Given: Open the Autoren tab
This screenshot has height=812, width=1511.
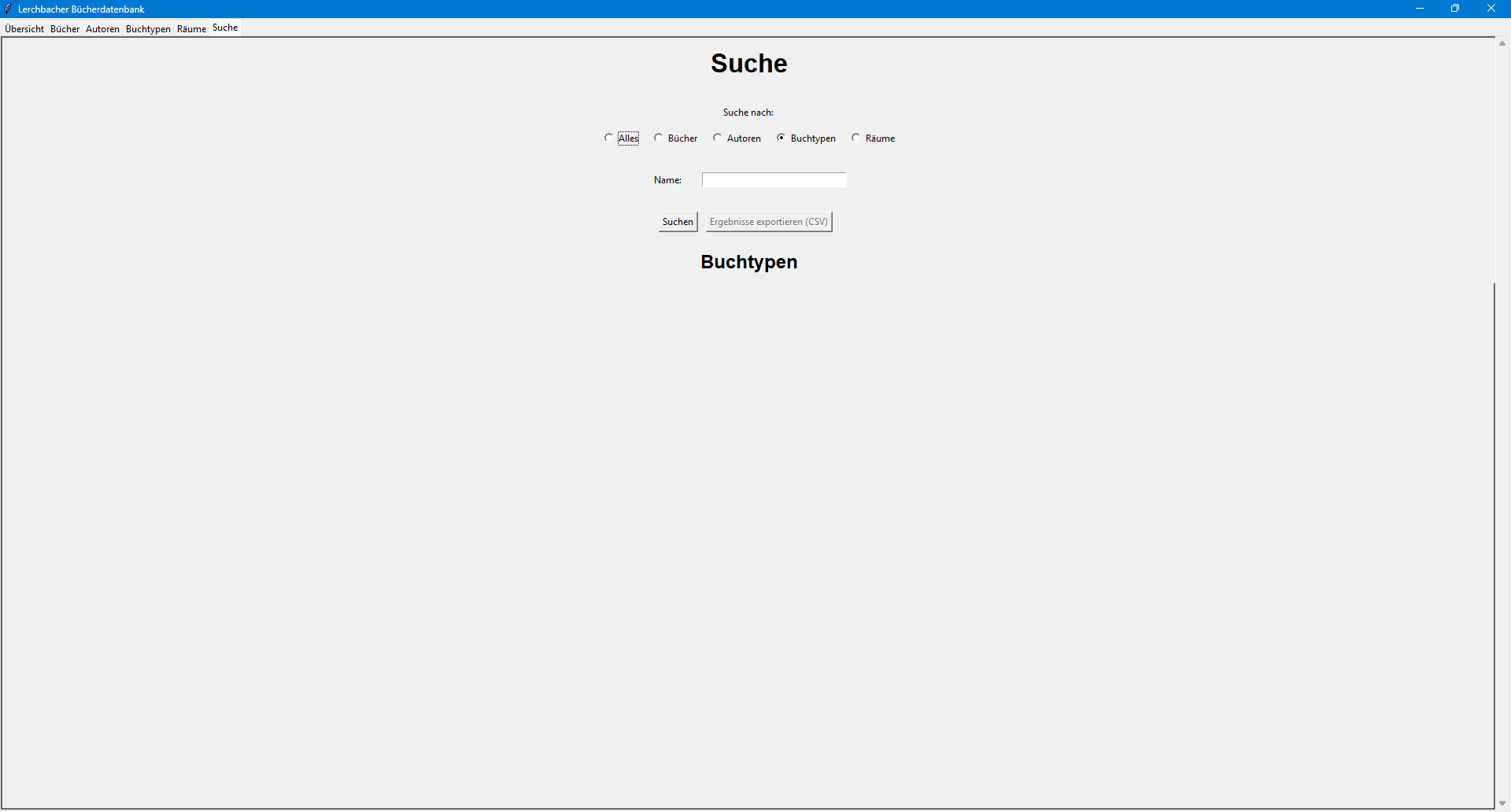Looking at the screenshot, I should 102,29.
